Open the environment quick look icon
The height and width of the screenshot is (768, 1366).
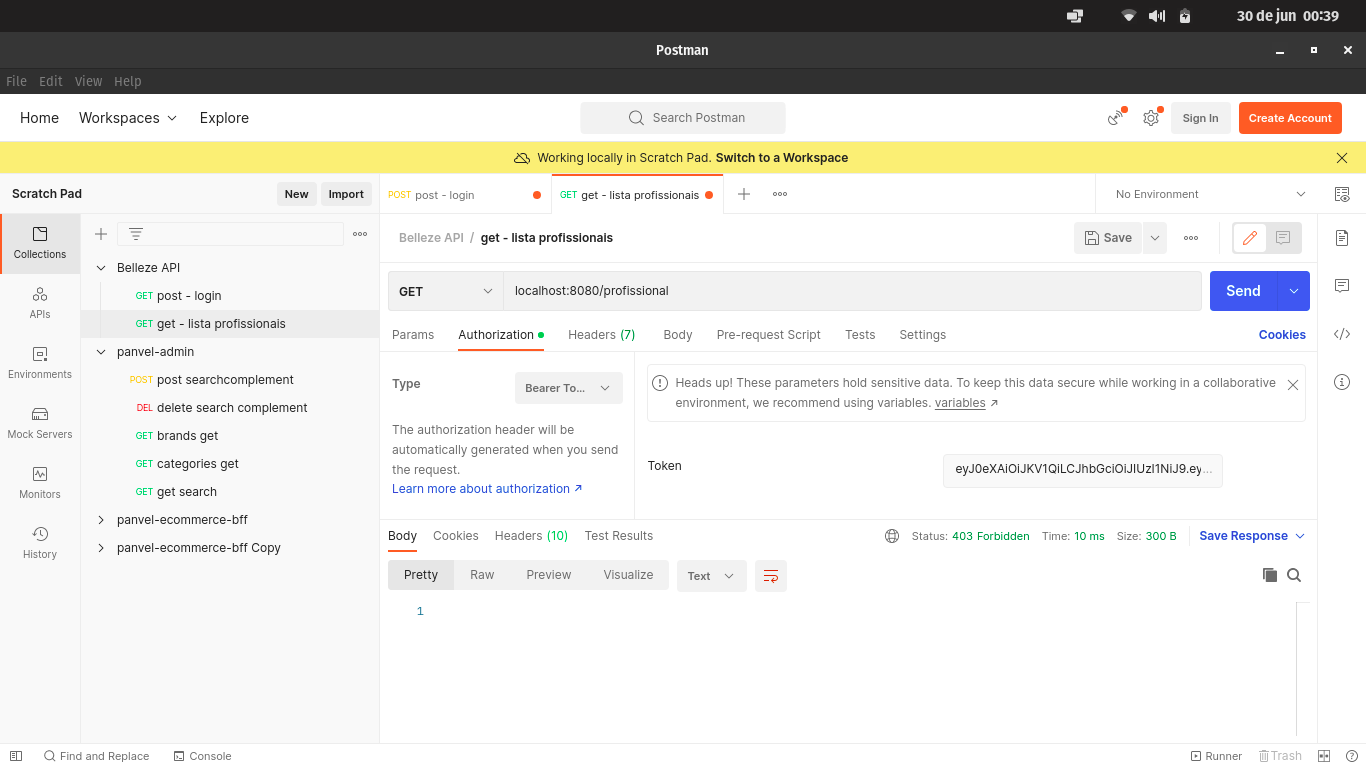click(1342, 194)
